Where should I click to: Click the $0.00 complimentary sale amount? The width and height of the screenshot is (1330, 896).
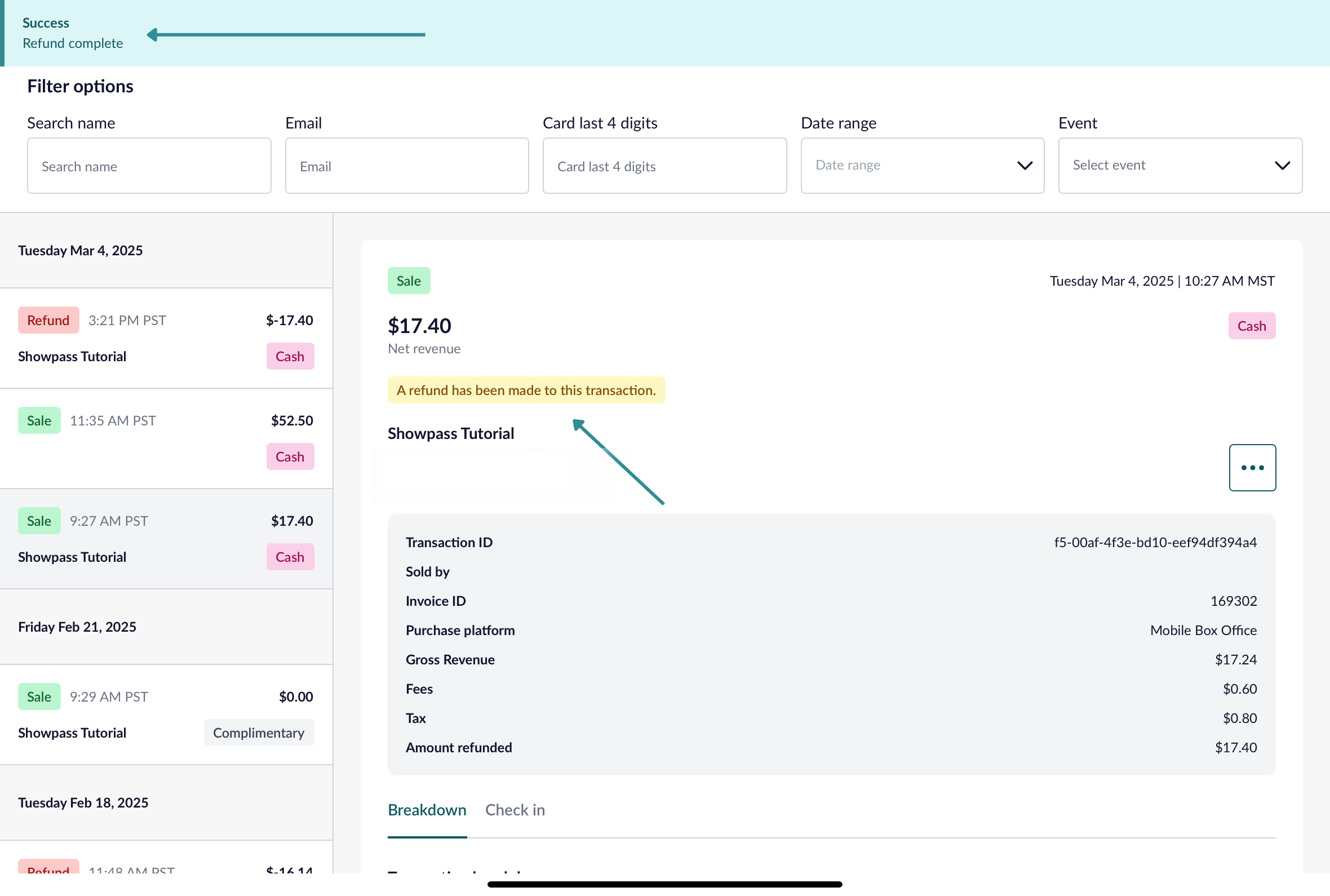(296, 697)
